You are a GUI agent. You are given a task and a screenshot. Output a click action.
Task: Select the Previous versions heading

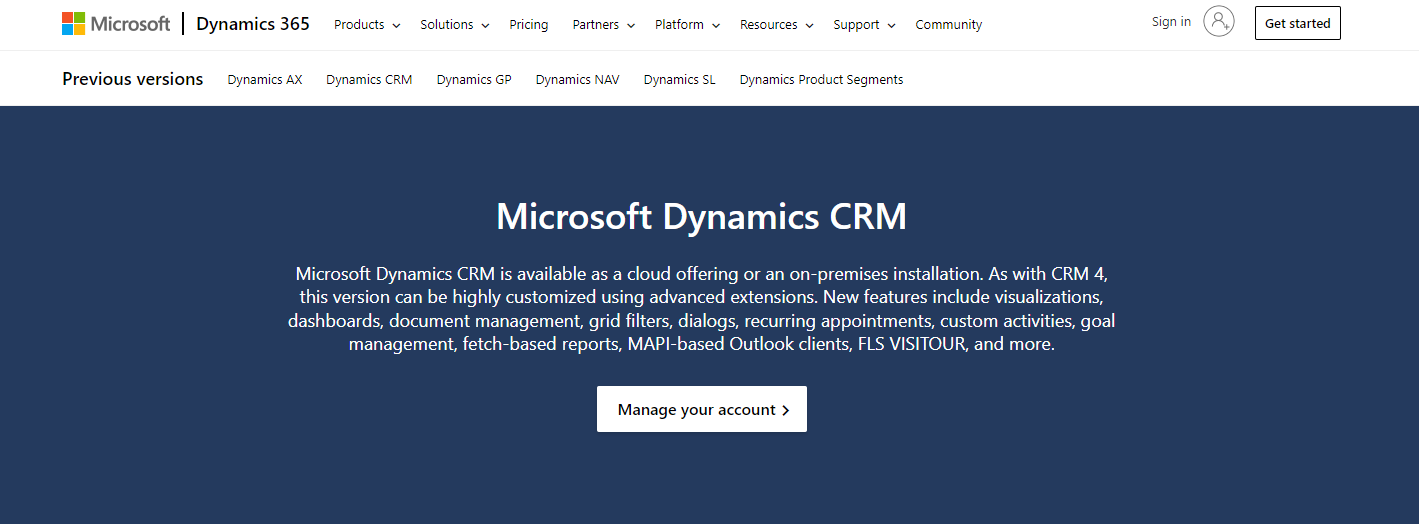pos(133,79)
